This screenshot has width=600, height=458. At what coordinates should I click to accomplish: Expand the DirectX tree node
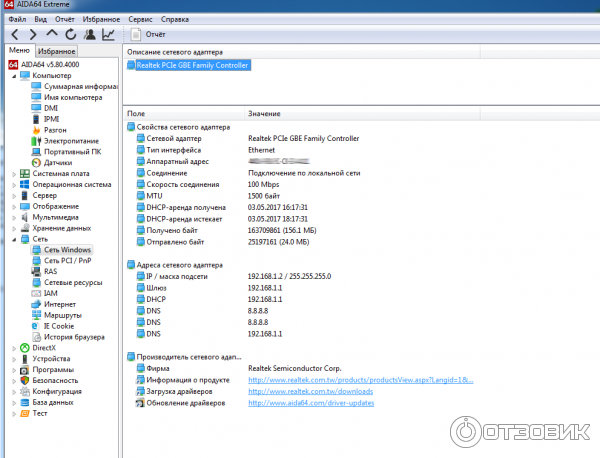pyautogui.click(x=14, y=349)
